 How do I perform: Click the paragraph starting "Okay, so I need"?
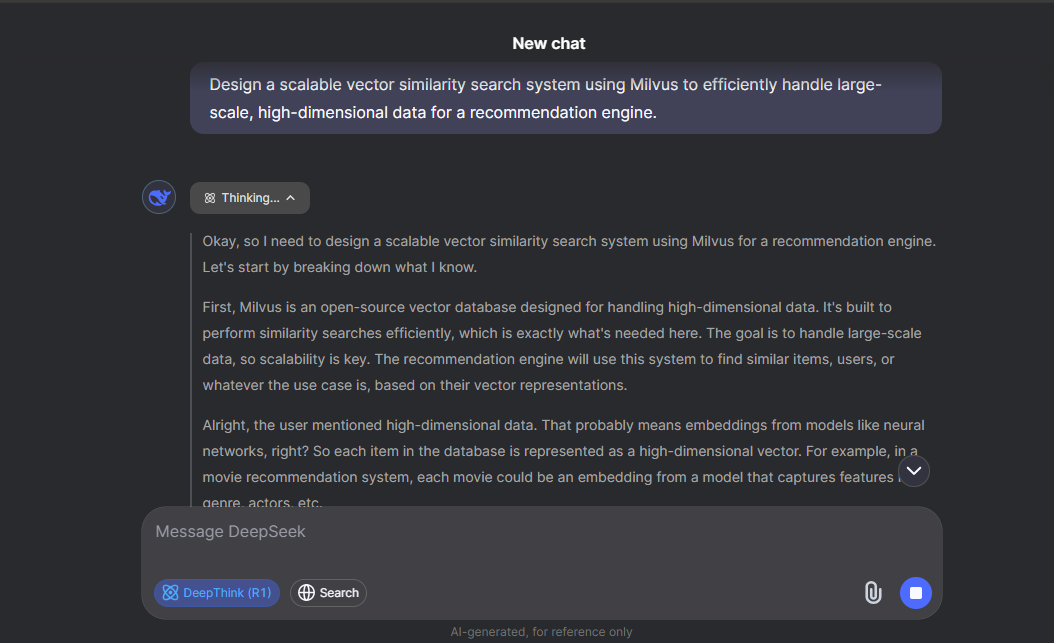coord(568,254)
